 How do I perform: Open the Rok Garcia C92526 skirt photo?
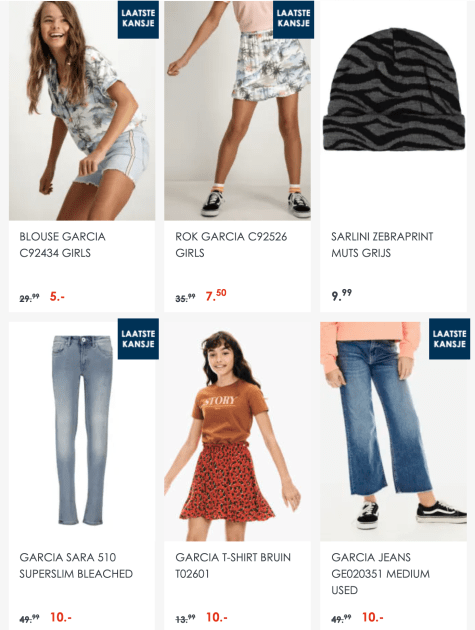[237, 110]
